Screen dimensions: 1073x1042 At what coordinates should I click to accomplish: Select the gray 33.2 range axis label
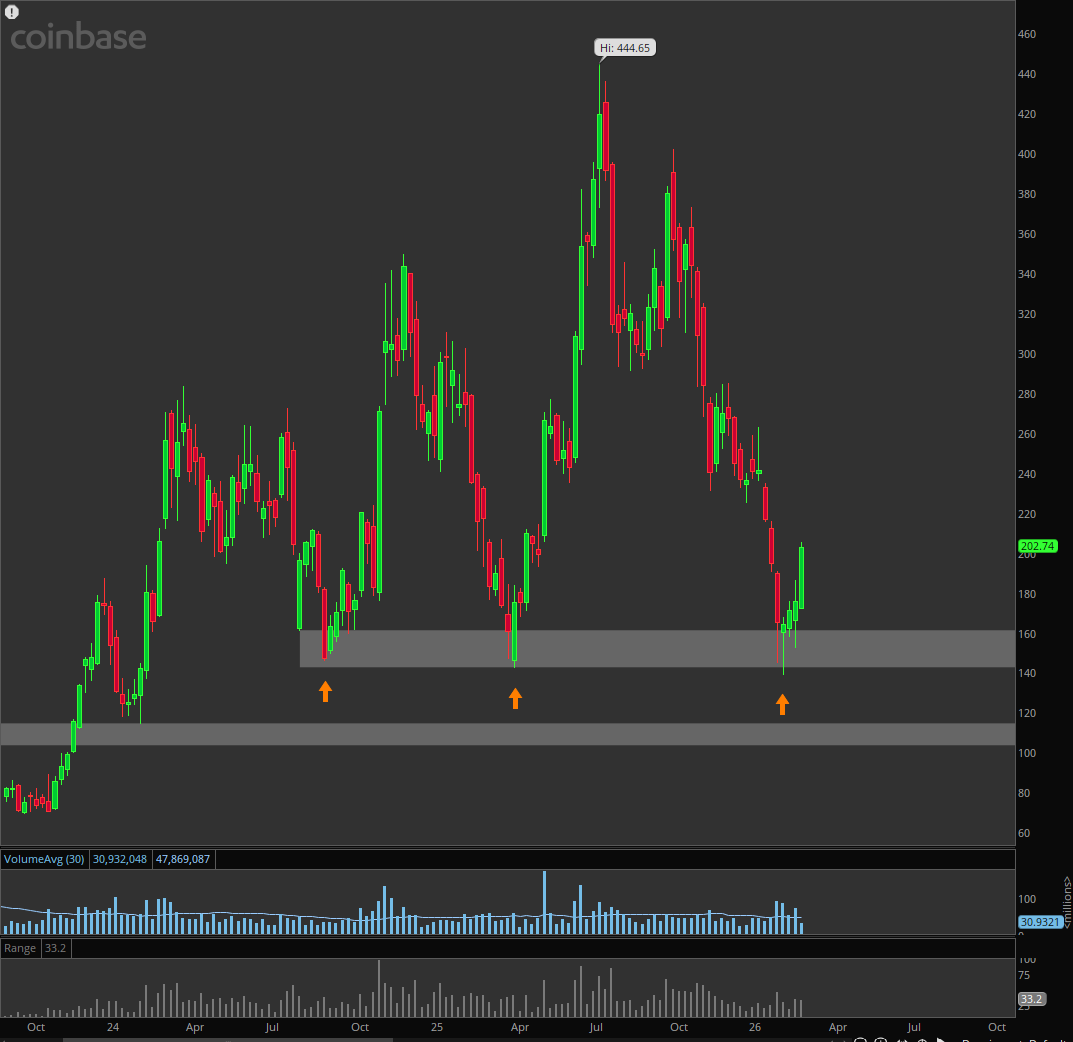[1031, 999]
